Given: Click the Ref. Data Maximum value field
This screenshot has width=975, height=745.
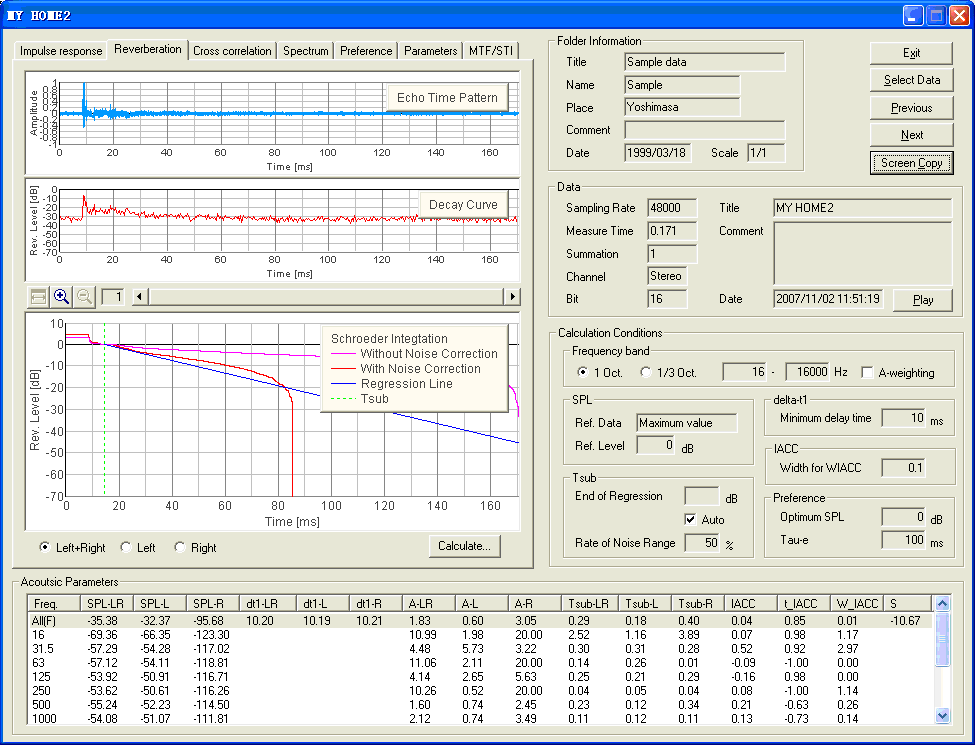Looking at the screenshot, I should coord(687,423).
